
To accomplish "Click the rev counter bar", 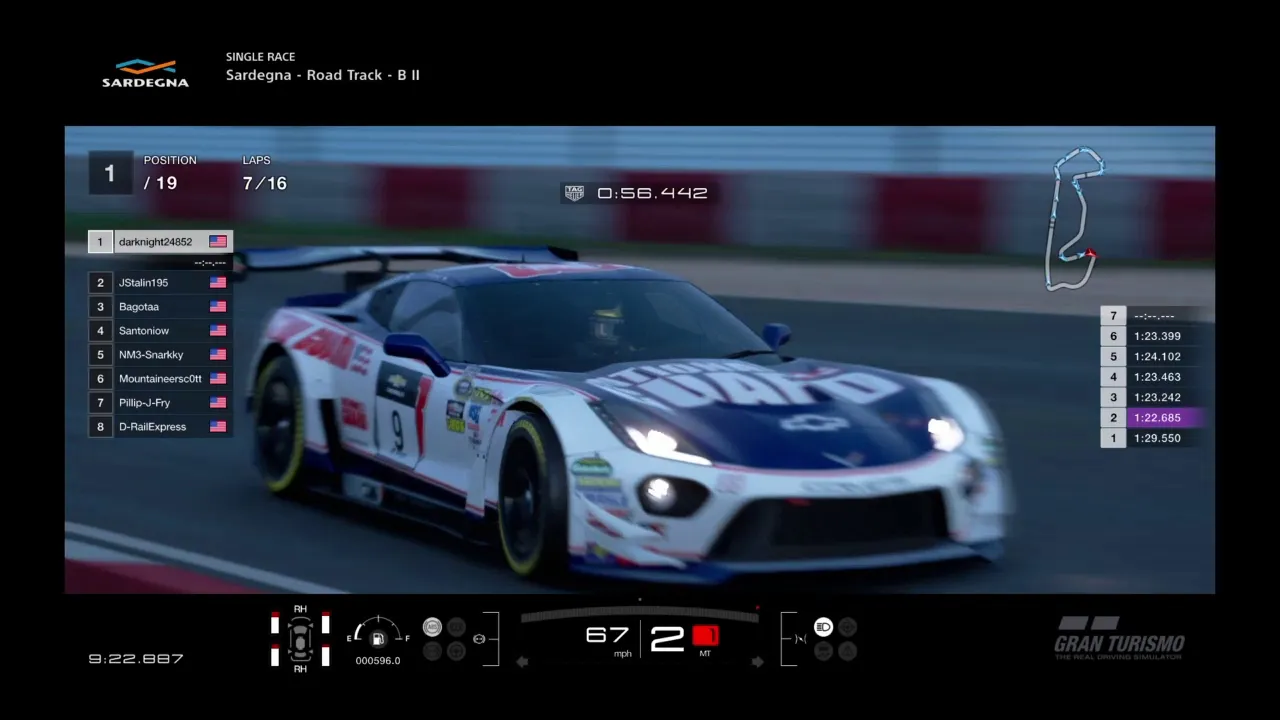I will (640, 615).
